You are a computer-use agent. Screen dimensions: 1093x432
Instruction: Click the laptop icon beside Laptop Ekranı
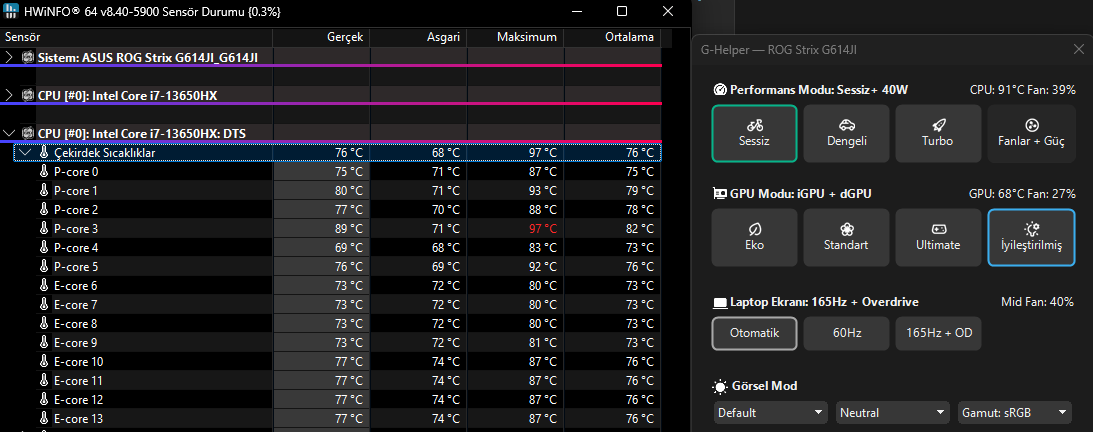pos(720,303)
